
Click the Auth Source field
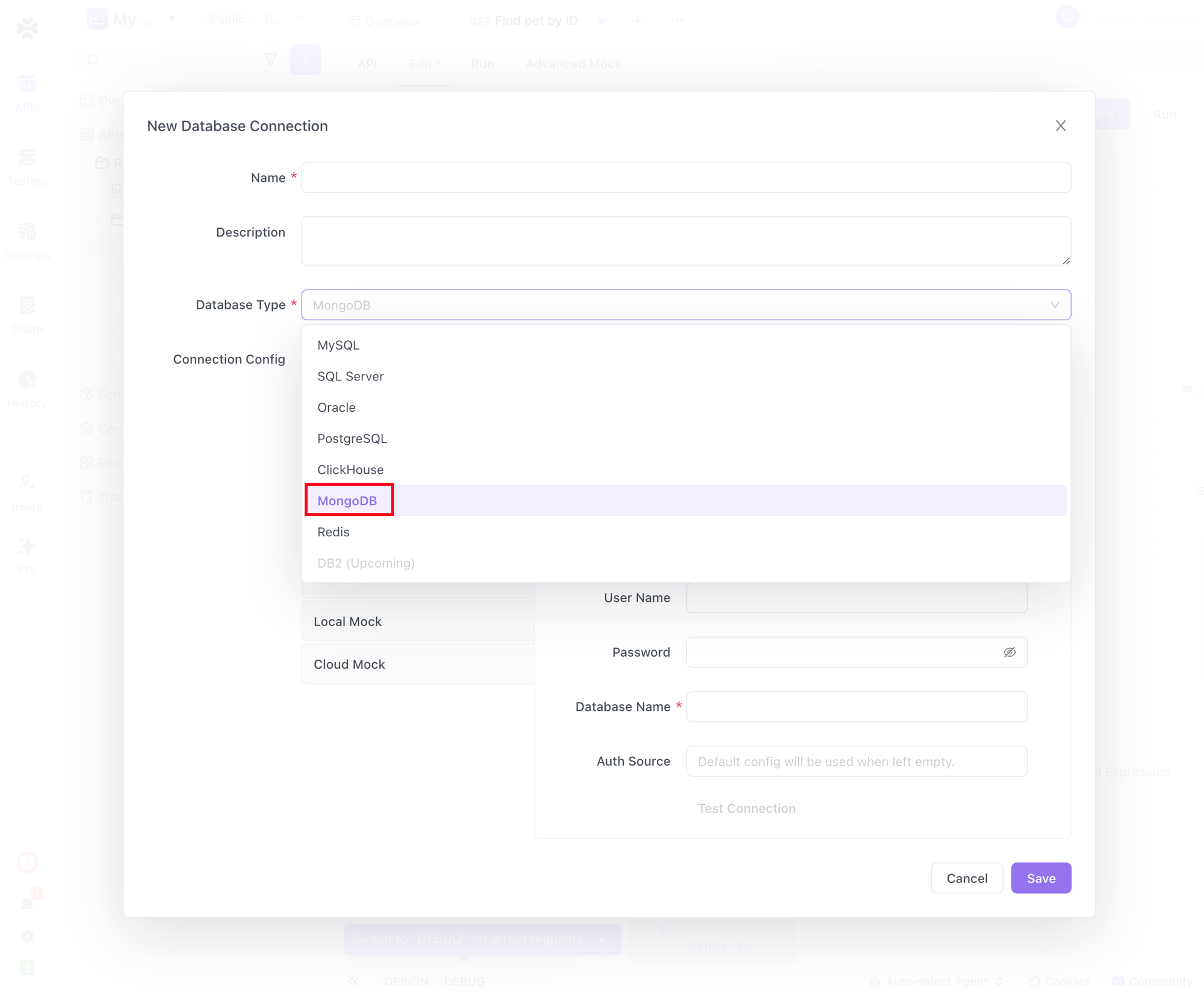857,761
